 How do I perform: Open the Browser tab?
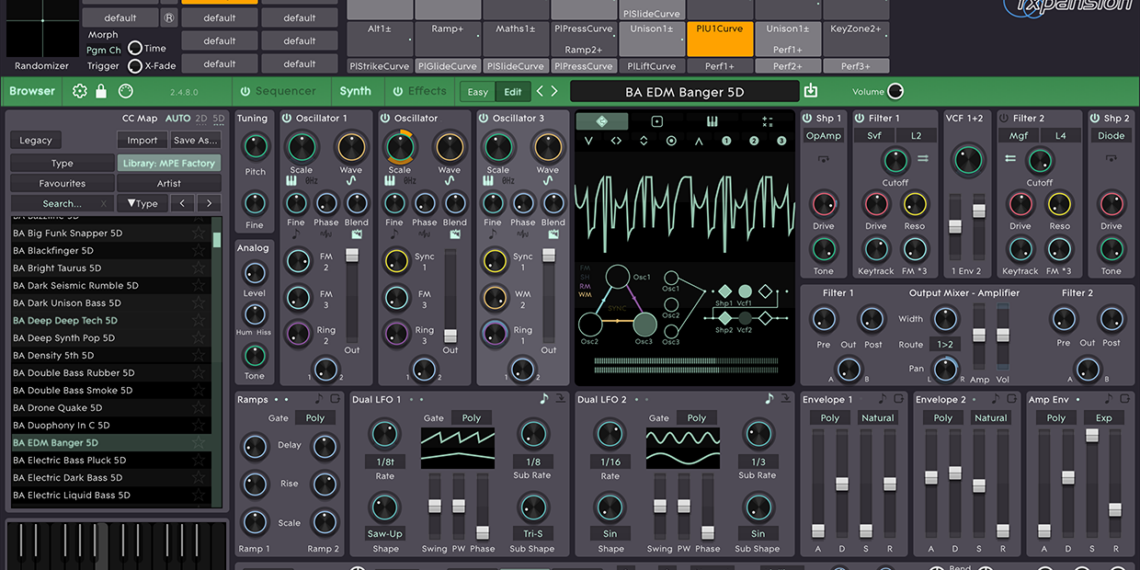[32, 91]
